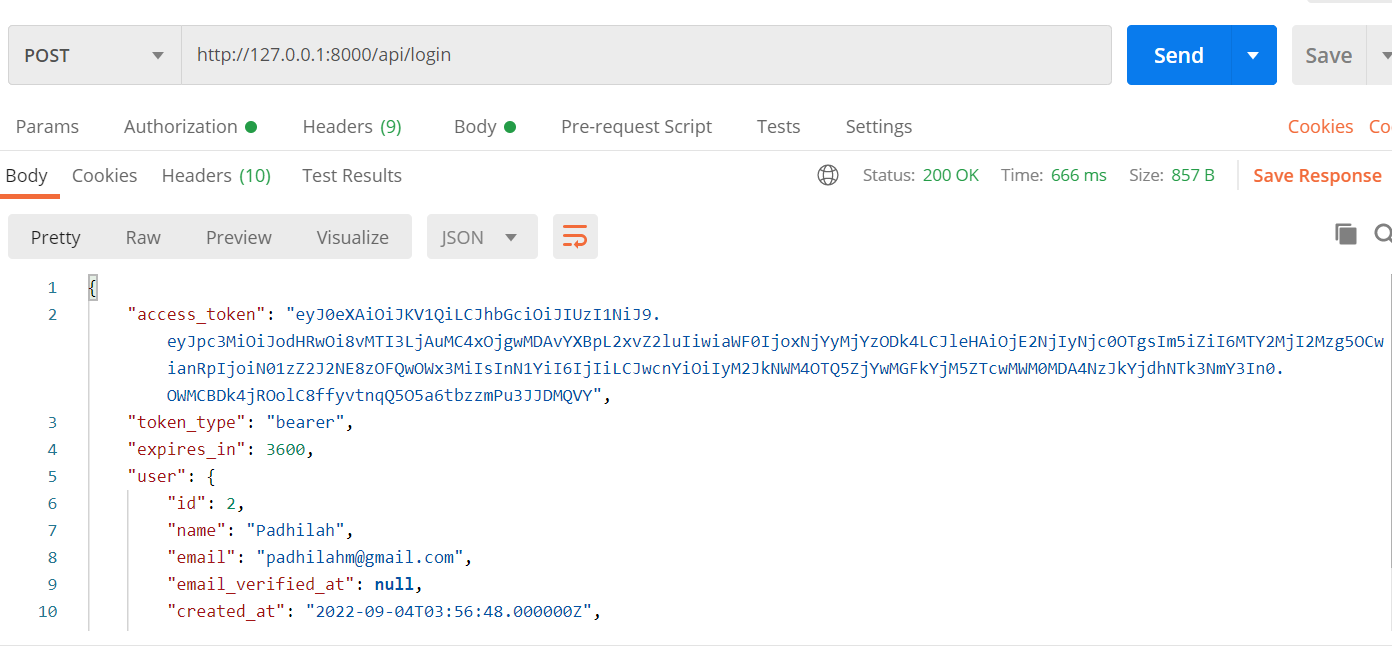Switch to the Params tab
Image resolution: width=1392 pixels, height=649 pixels.
[47, 127]
